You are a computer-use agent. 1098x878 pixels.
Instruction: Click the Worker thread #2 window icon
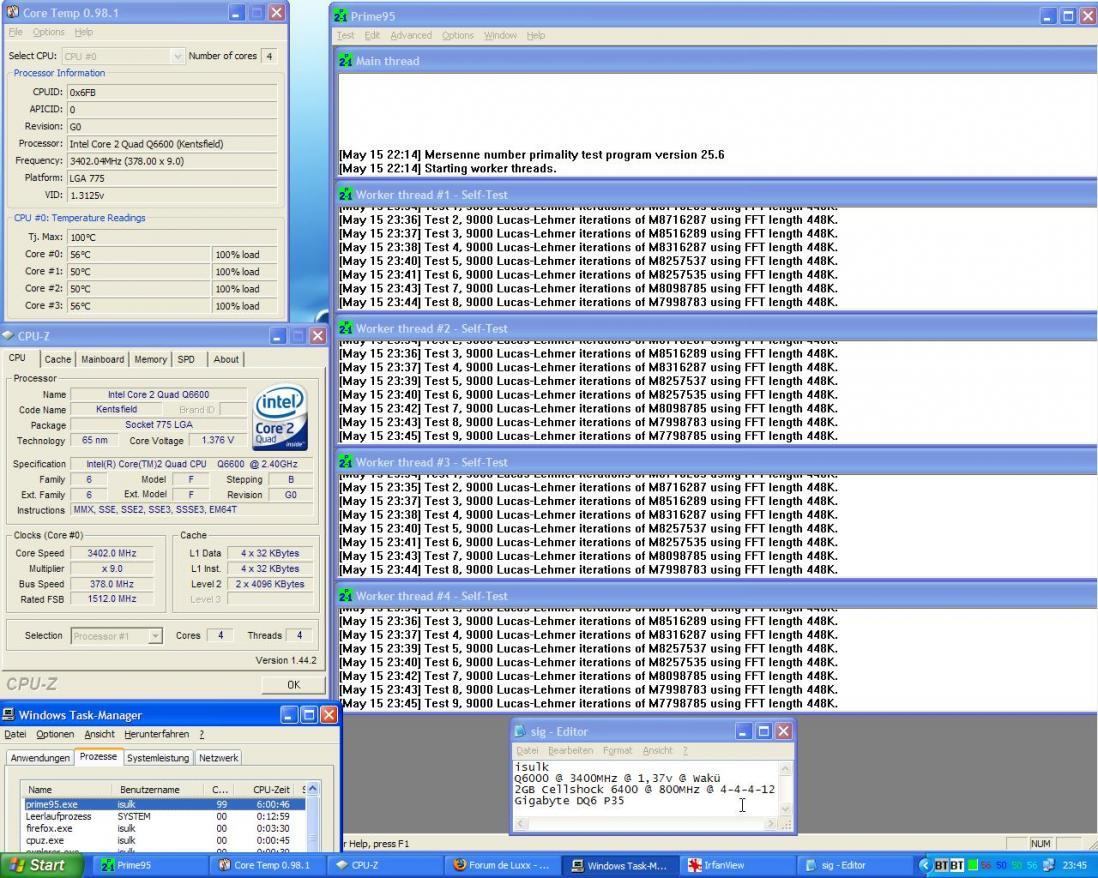click(345, 328)
